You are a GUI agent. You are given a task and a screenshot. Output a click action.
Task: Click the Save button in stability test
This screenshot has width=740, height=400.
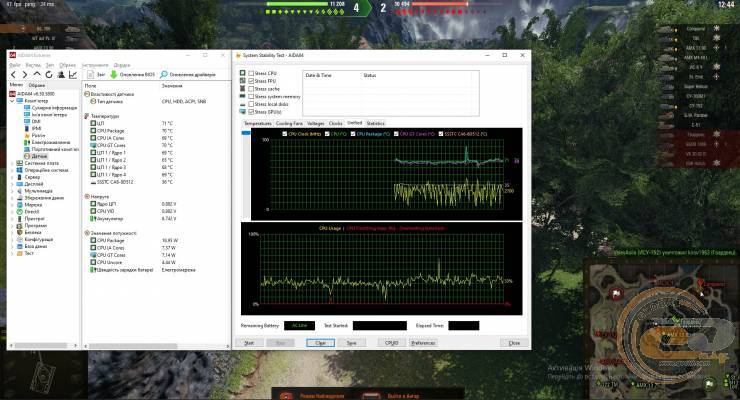tap(352, 343)
